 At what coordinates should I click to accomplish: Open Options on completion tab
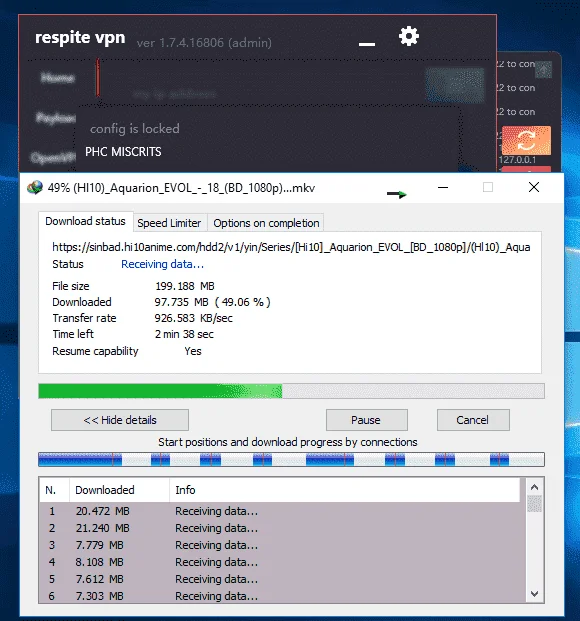266,223
